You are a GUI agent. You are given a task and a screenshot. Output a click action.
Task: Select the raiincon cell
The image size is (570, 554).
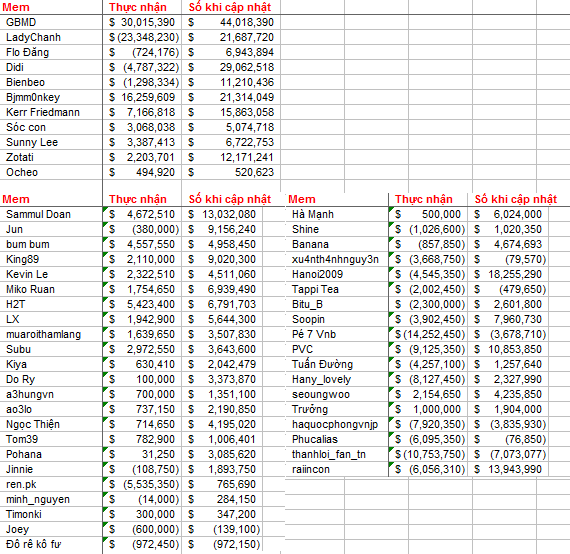[x=337, y=469]
